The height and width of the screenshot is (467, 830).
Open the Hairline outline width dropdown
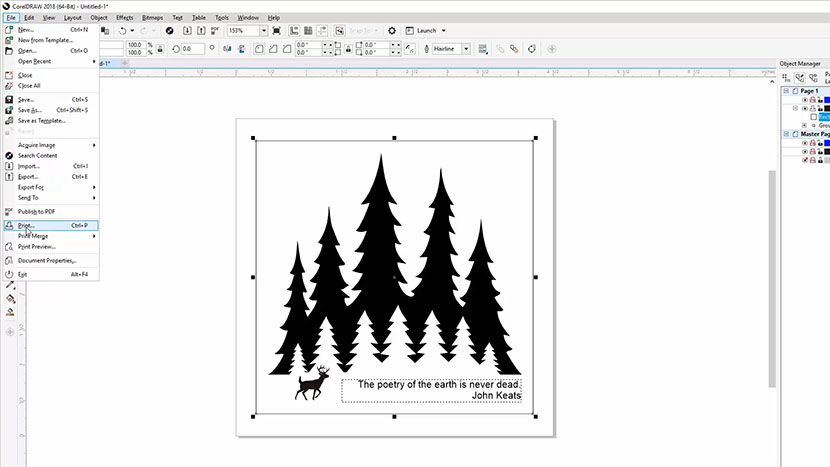pyautogui.click(x=467, y=48)
